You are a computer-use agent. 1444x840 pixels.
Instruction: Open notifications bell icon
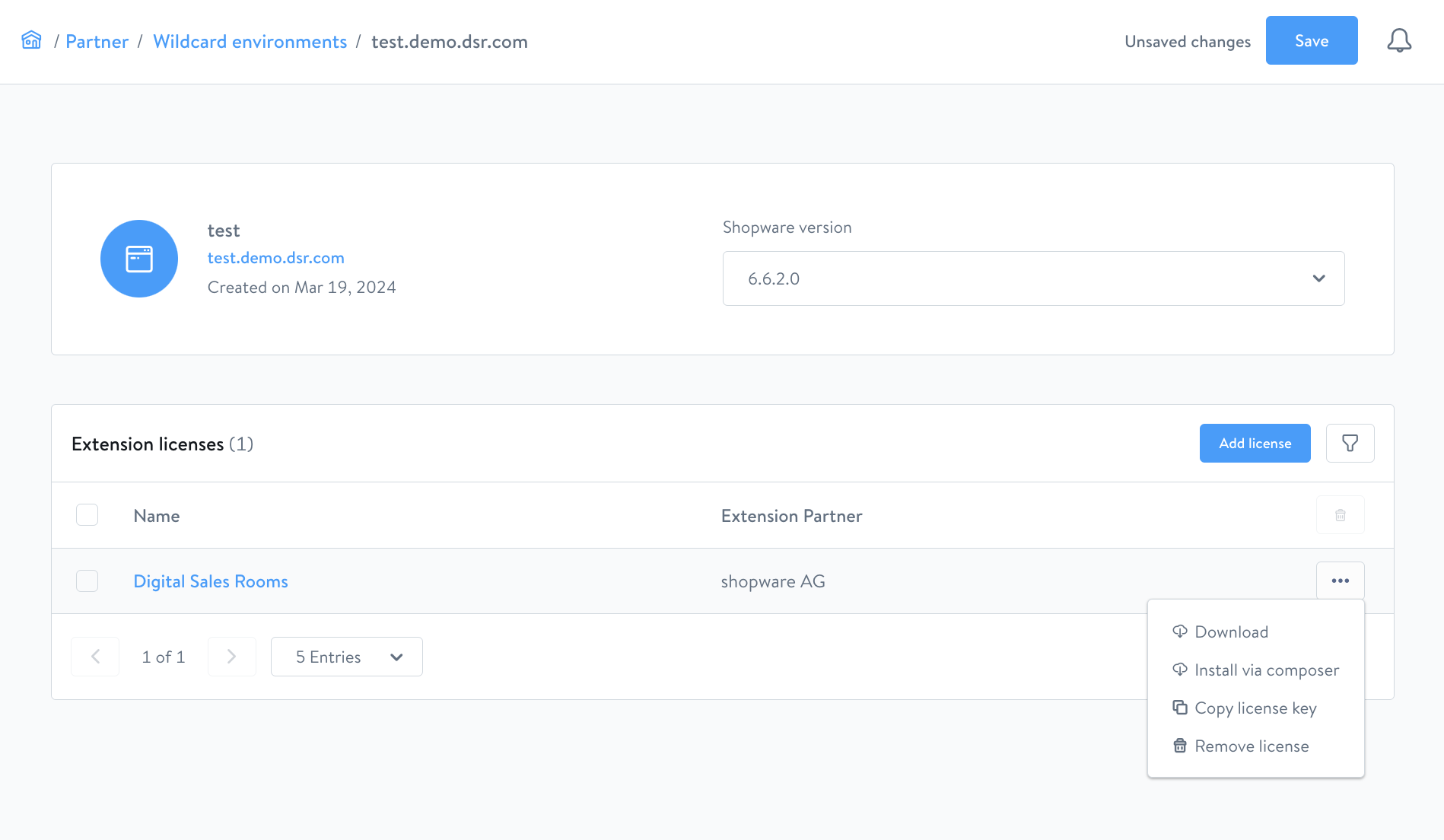1398,40
